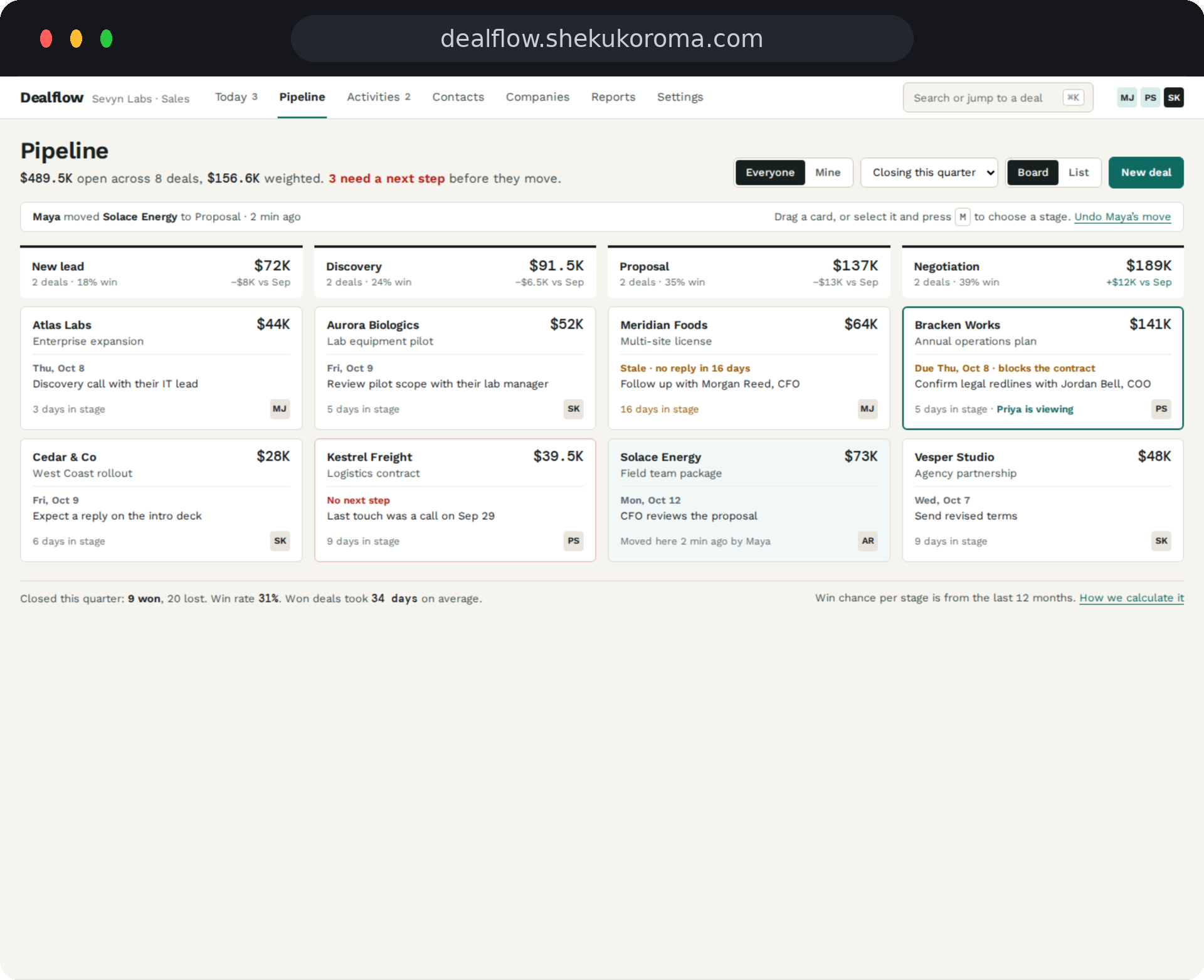Click the Dealflow logo

coord(52,98)
